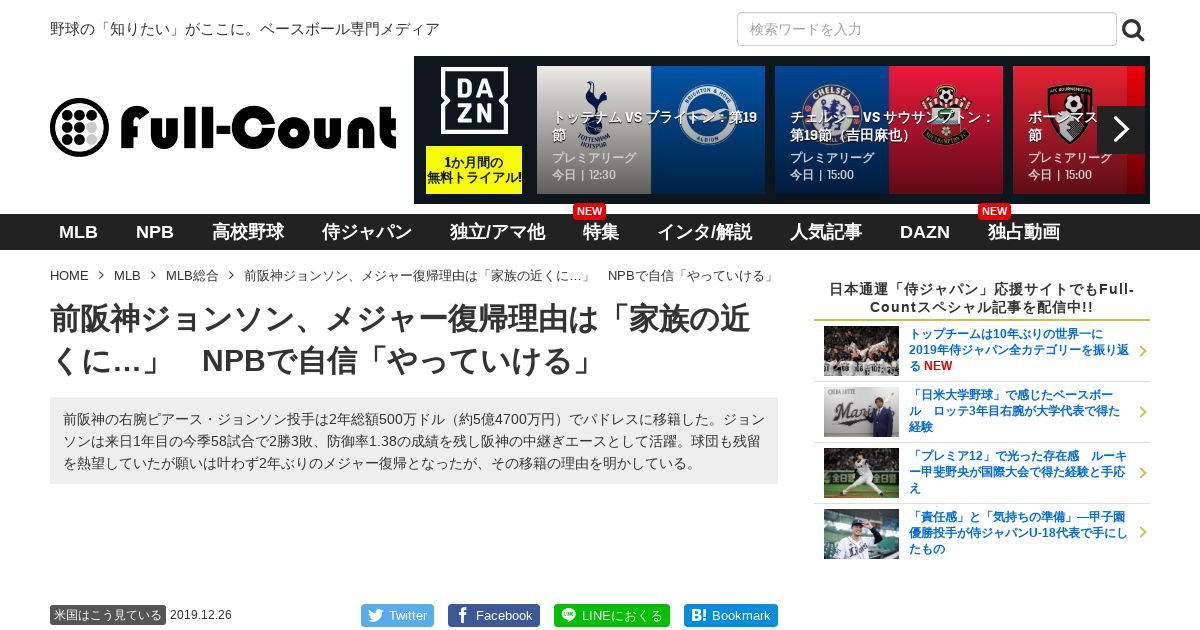The image size is (1200, 630).
Task: Click the 米国はこう見ている tag
Action: coord(108,615)
